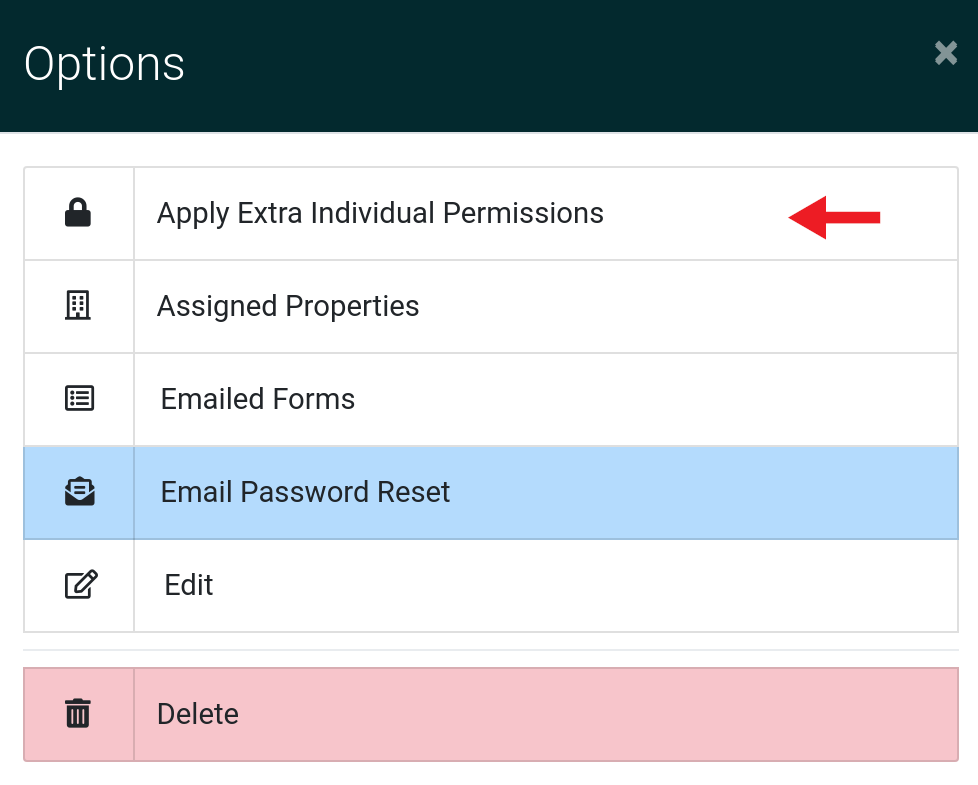Click the divider line above Delete

491,650
